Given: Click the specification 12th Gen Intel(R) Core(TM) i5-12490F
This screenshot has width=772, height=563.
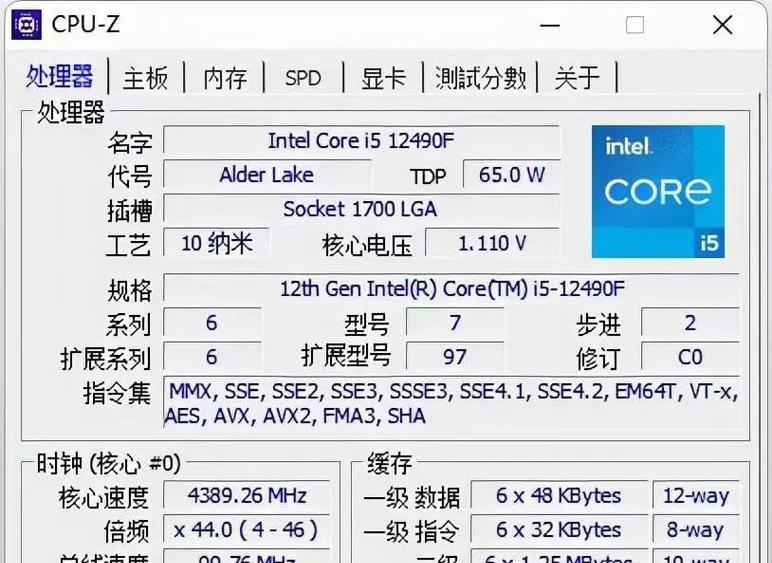Looking at the screenshot, I should pyautogui.click(x=451, y=288).
